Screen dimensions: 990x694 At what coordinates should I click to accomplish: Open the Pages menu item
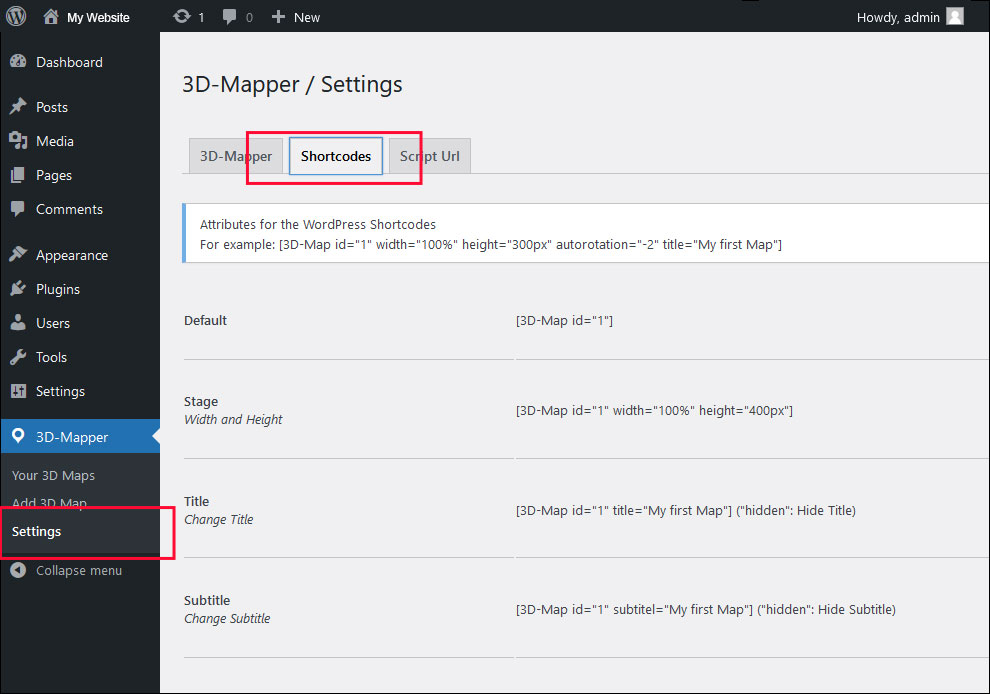click(x=54, y=176)
